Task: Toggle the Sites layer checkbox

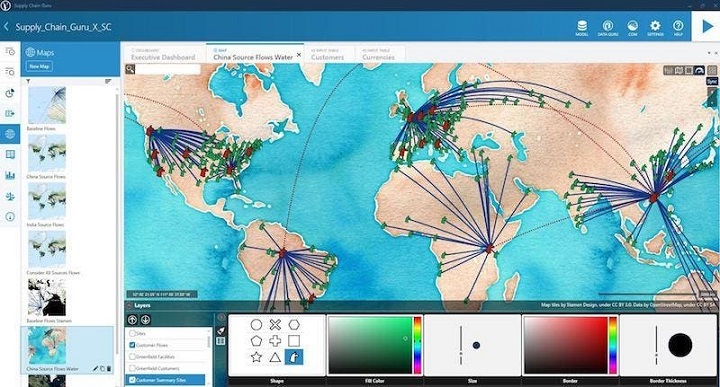Action: pos(132,333)
